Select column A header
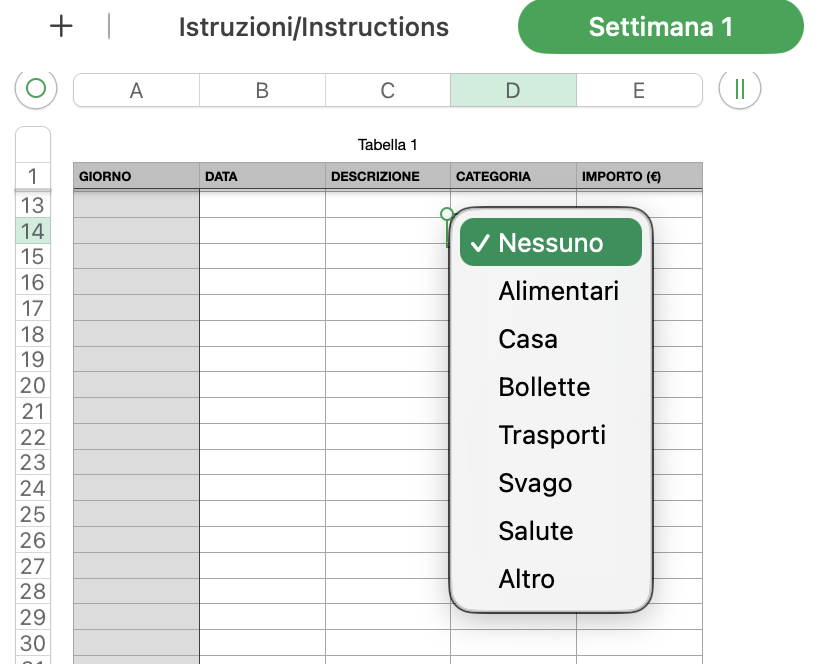The height and width of the screenshot is (664, 829). click(136, 91)
